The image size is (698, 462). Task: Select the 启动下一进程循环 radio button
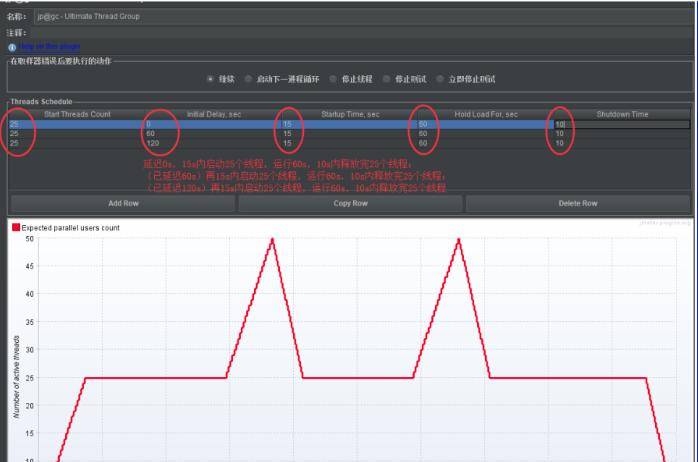point(248,79)
